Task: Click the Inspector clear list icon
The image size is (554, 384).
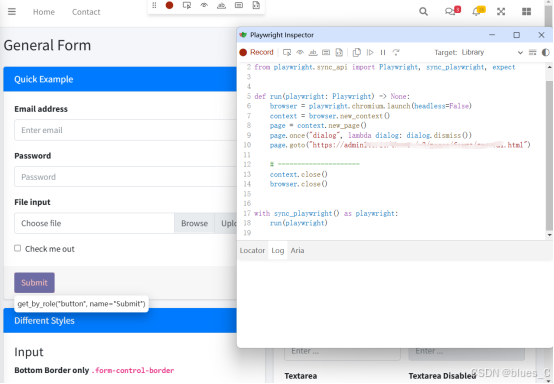Action: tap(532, 52)
